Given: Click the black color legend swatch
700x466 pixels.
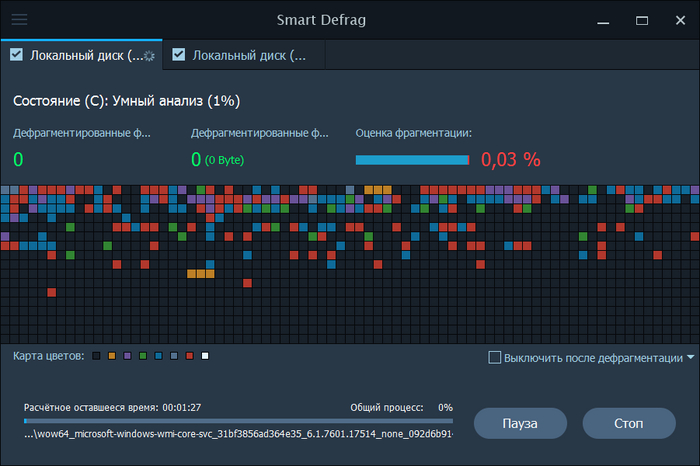Looking at the screenshot, I should tap(96, 356).
